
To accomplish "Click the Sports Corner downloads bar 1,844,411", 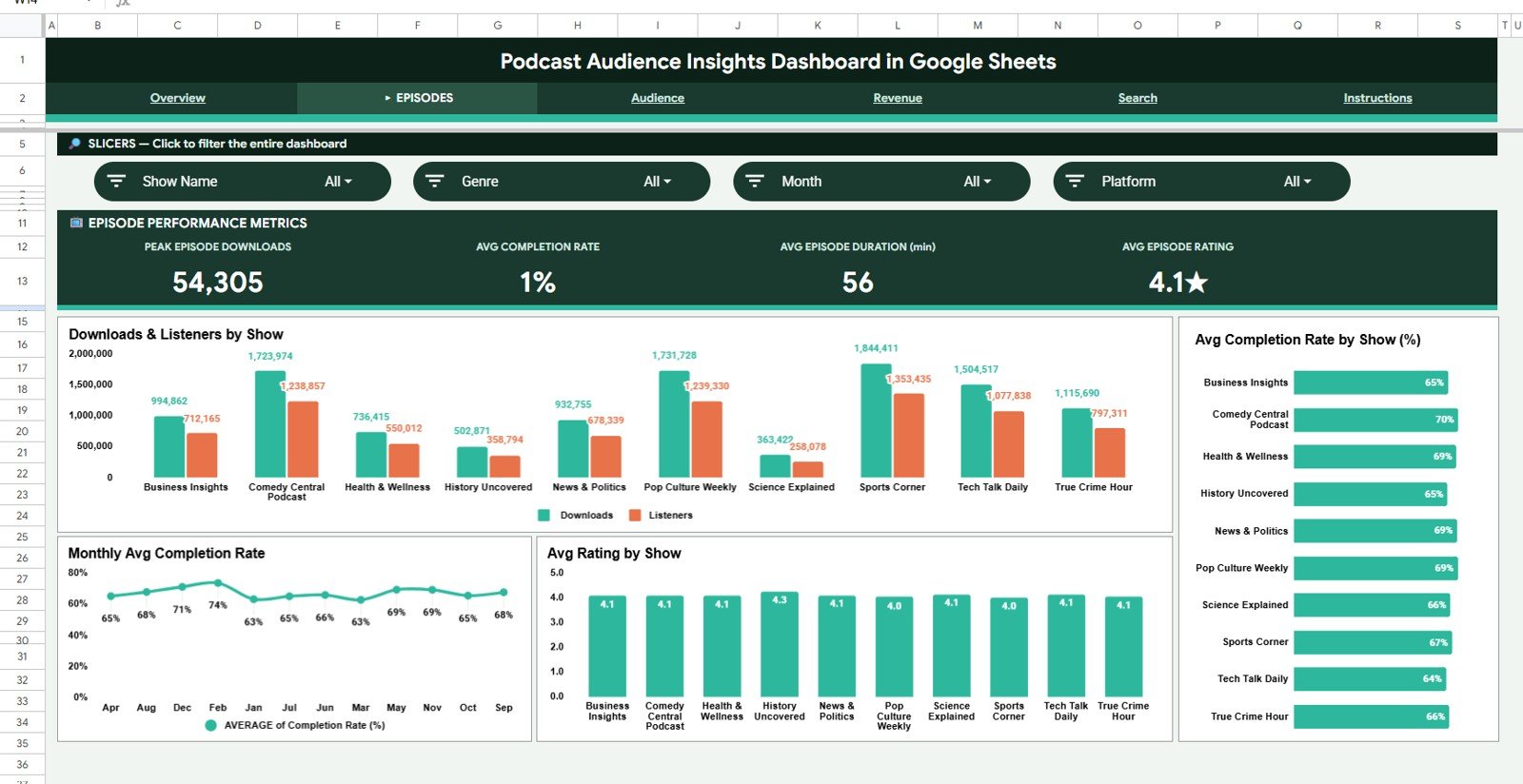I will pos(876,421).
